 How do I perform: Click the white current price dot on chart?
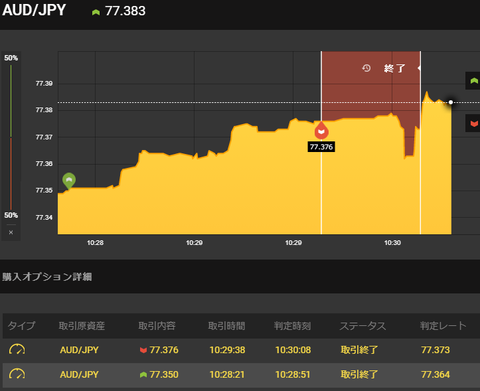pyautogui.click(x=451, y=102)
